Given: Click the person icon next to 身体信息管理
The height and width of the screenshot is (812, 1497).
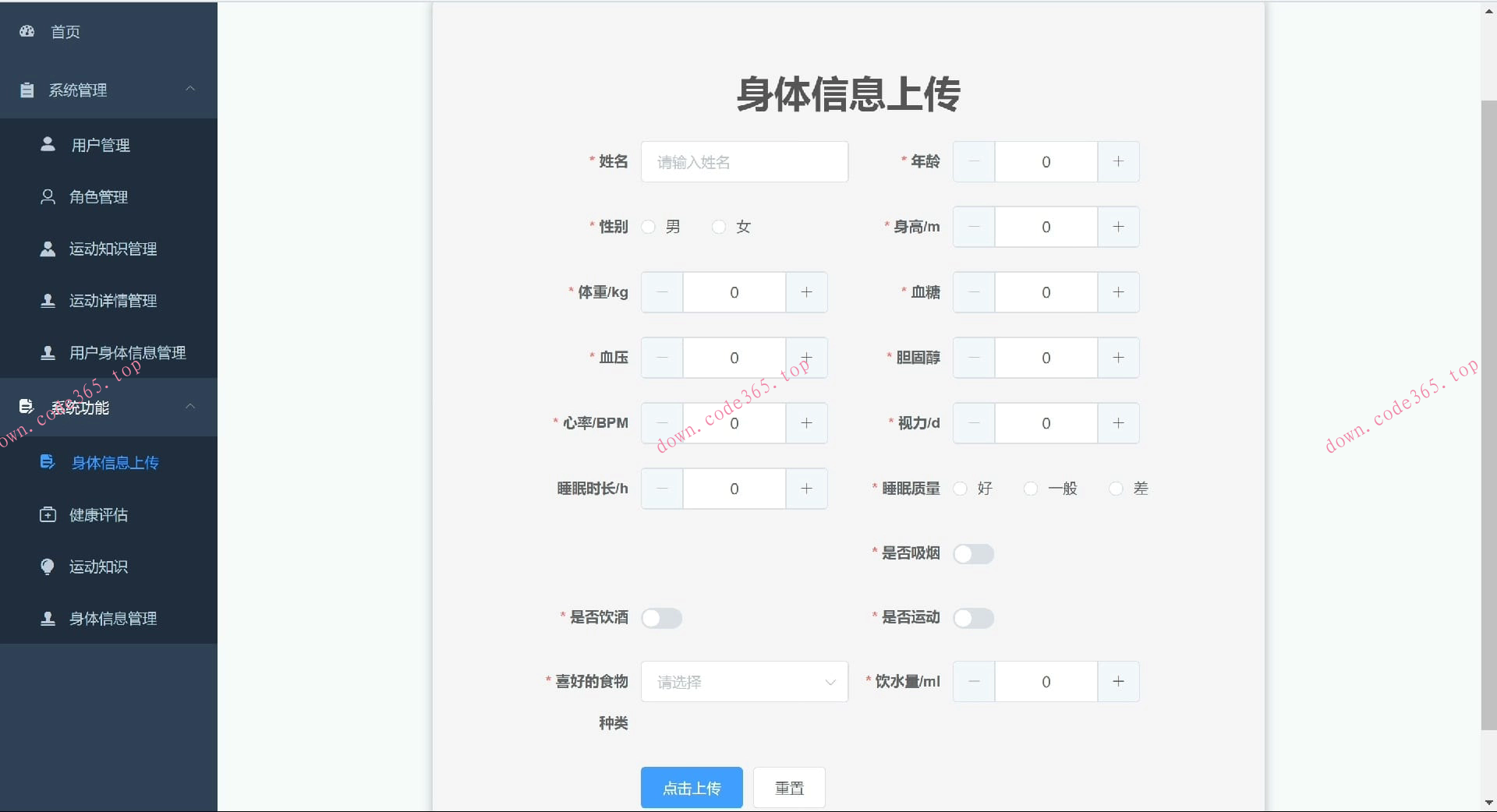Looking at the screenshot, I should pos(48,618).
